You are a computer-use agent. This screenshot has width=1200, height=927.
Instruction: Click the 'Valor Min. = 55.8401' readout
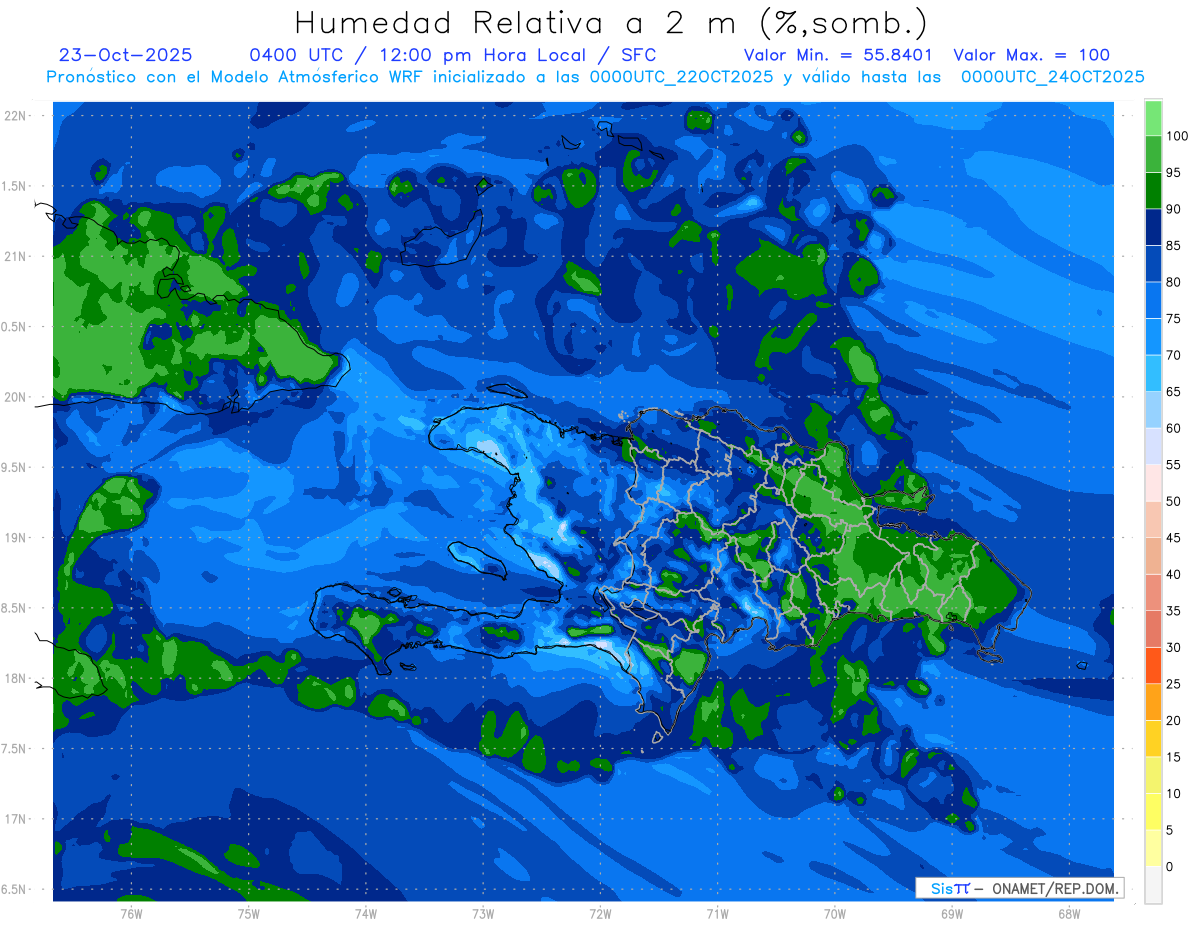click(x=838, y=55)
